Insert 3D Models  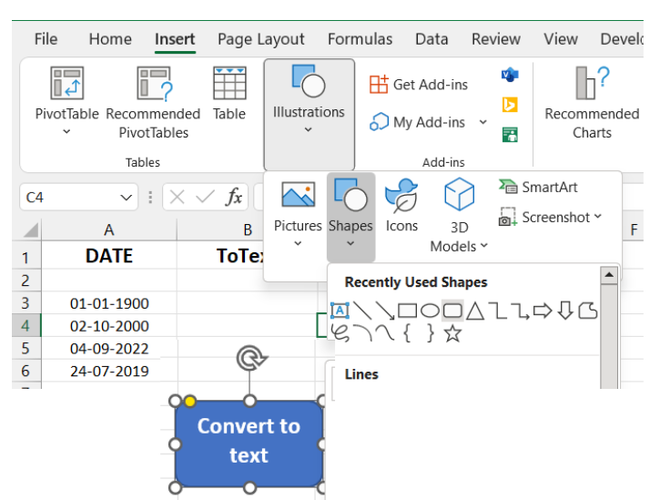459,215
